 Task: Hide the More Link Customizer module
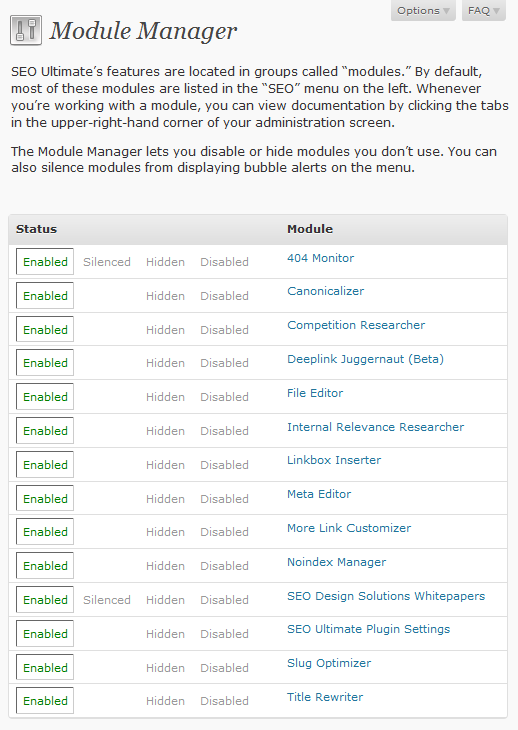(165, 532)
